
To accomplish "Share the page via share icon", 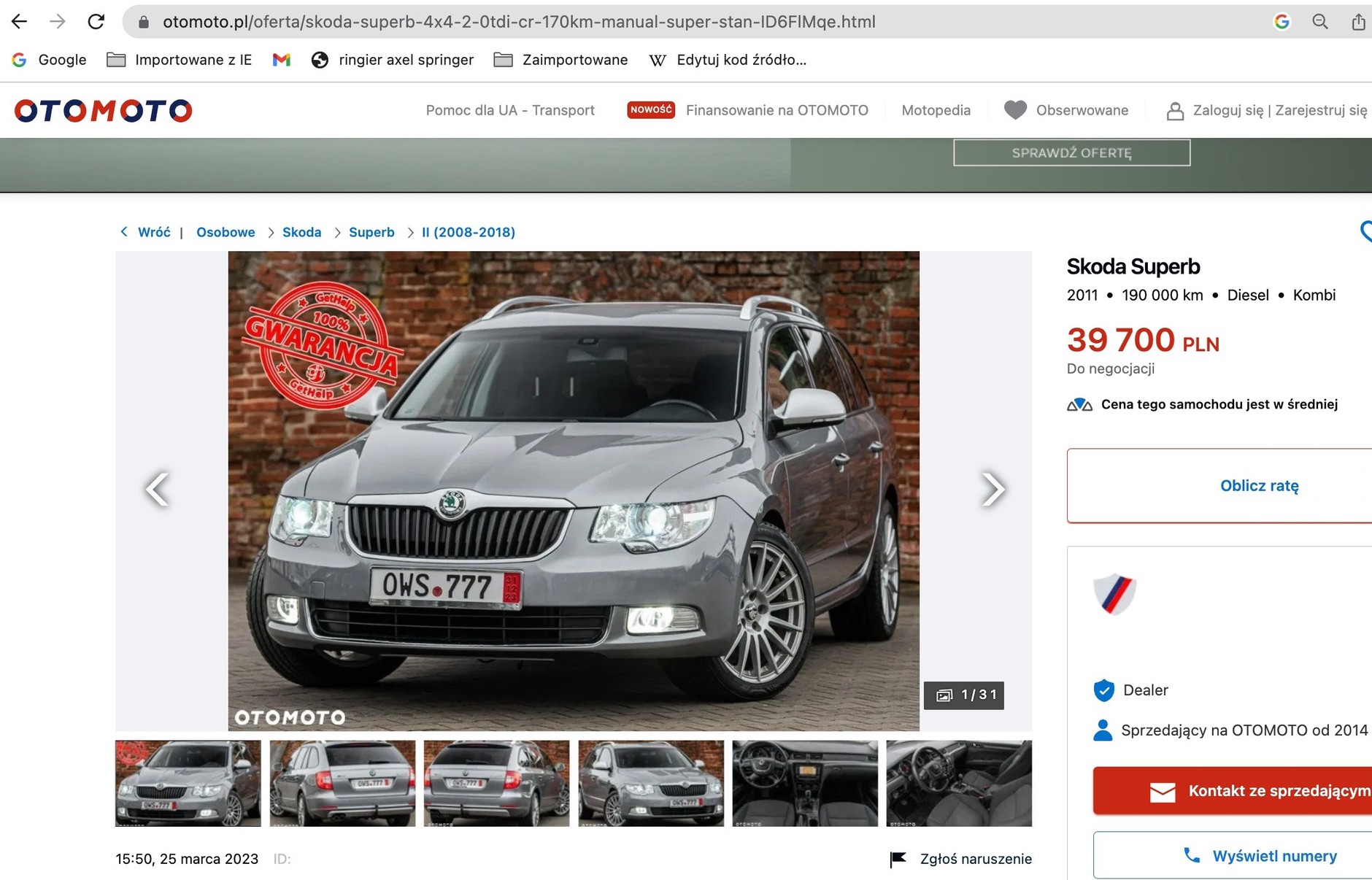I will 1358,21.
